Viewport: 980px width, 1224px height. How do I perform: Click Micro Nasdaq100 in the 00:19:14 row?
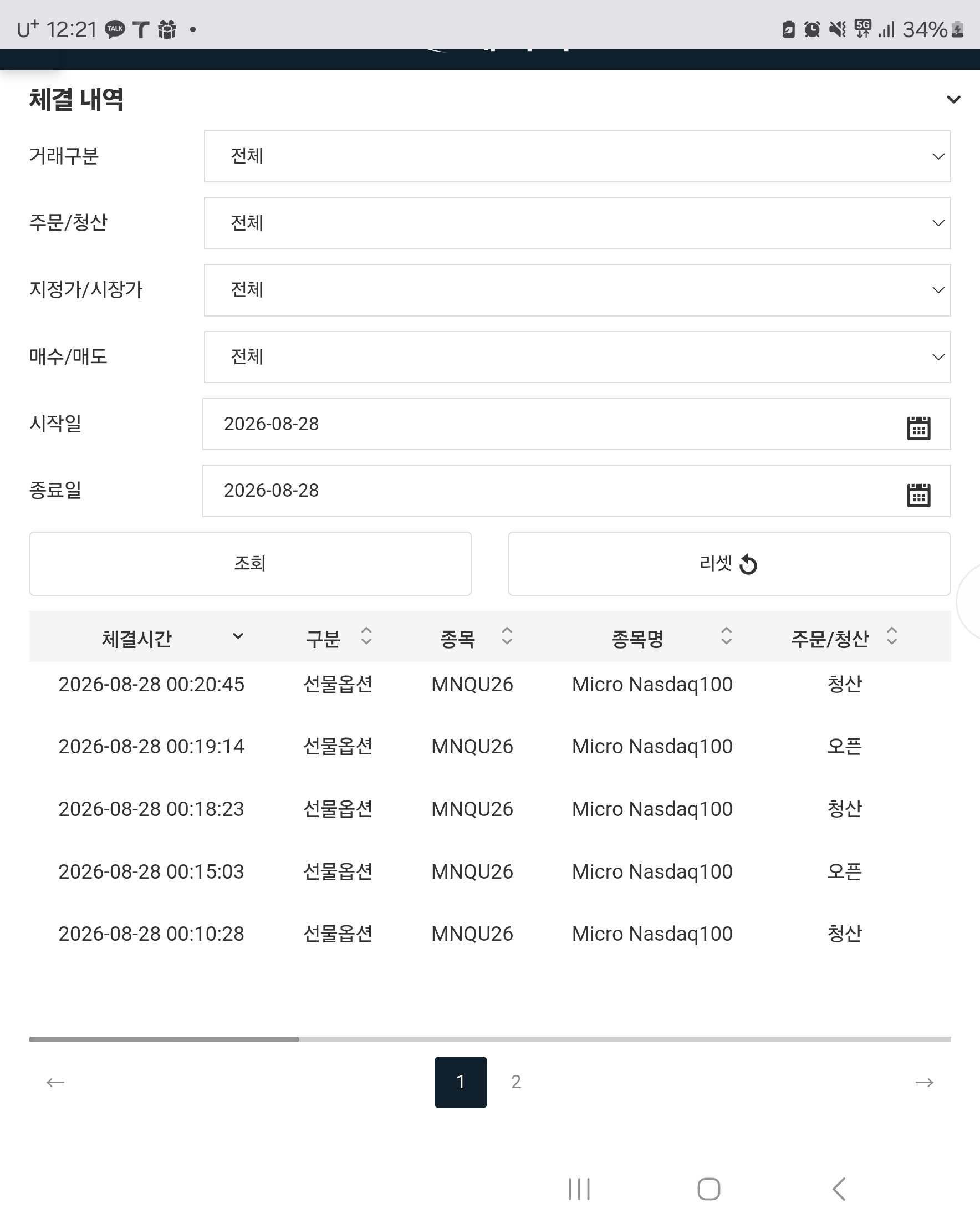point(652,747)
